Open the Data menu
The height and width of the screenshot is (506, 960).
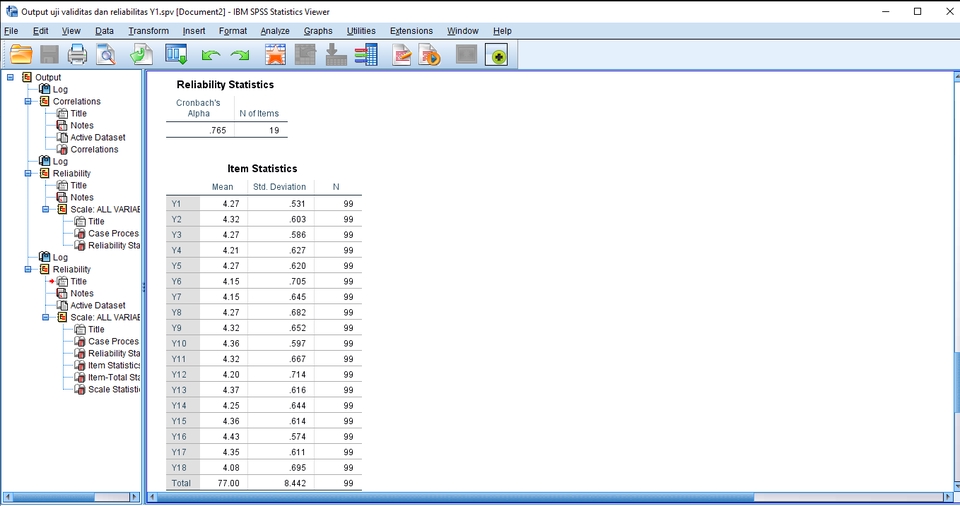104,31
